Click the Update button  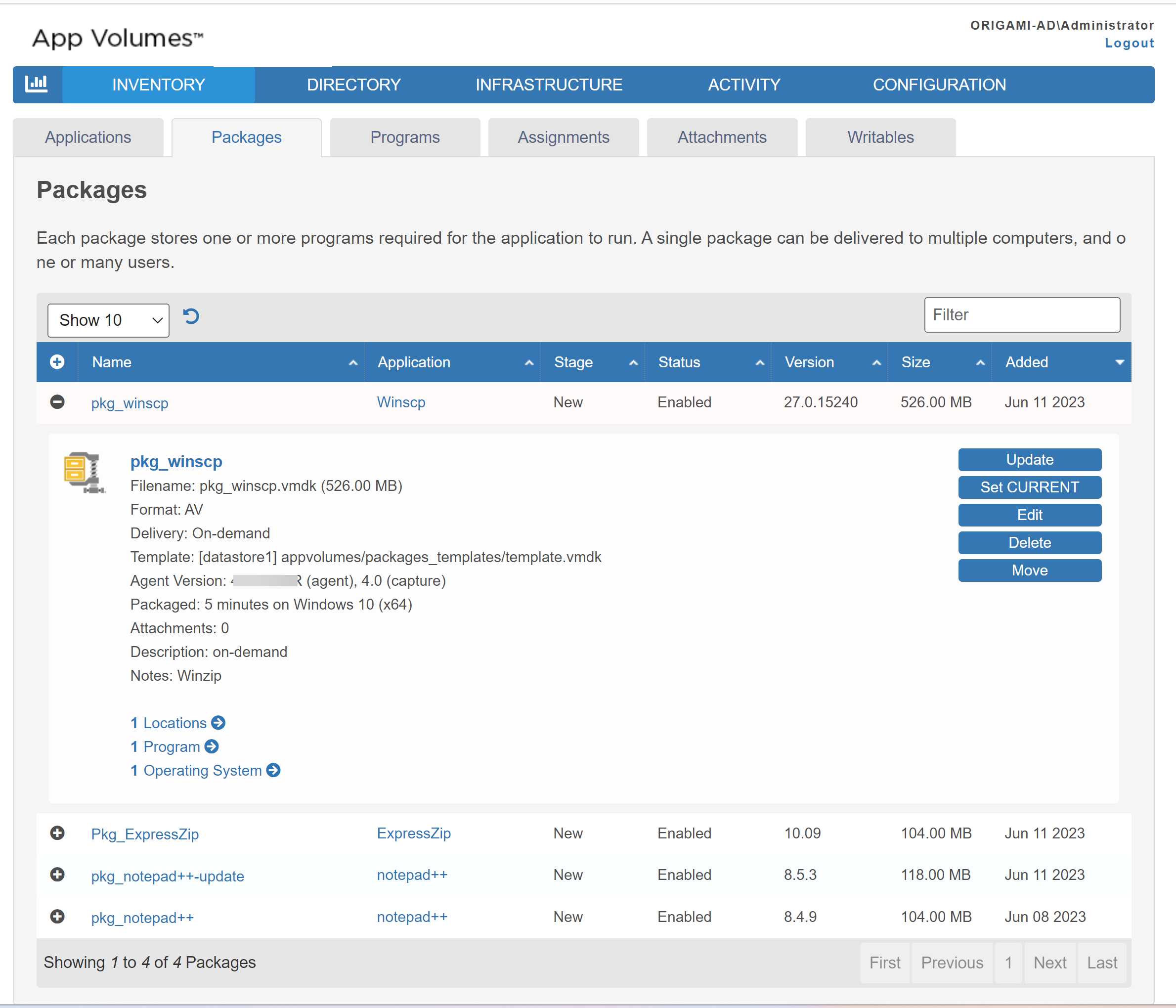(1030, 460)
